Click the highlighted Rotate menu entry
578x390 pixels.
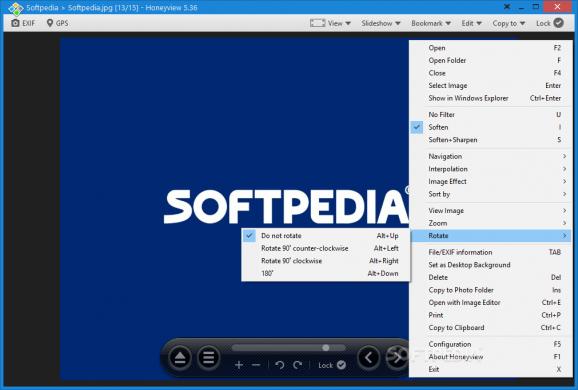pos(491,236)
